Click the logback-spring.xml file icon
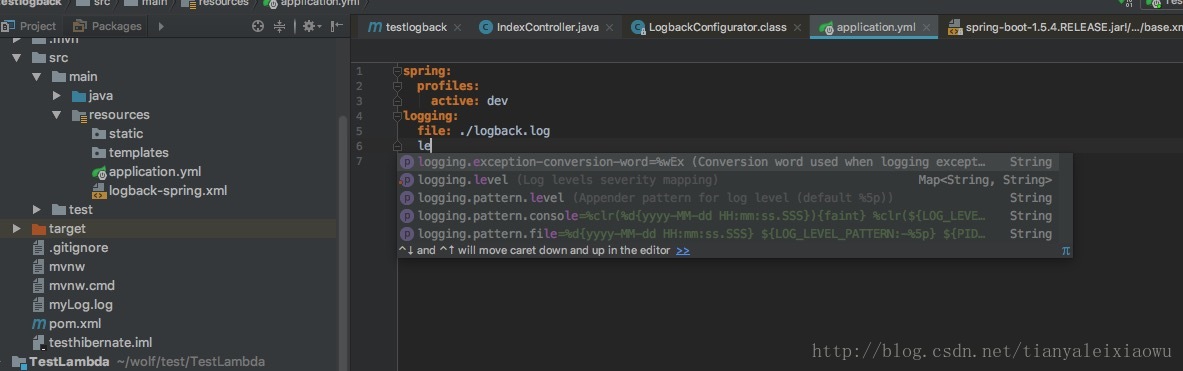Viewport: 1183px width, 371px height. pos(98,191)
